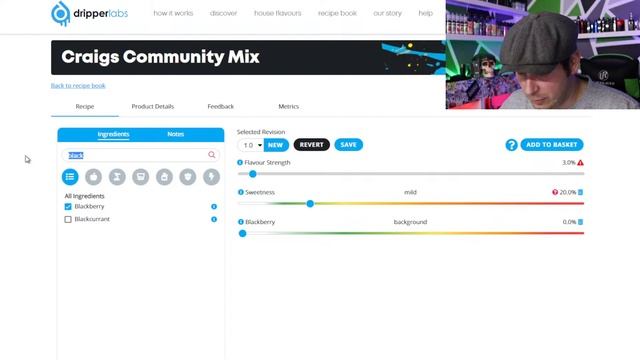
Task: Click info icon next to Sweetness label
Action: pos(241,192)
